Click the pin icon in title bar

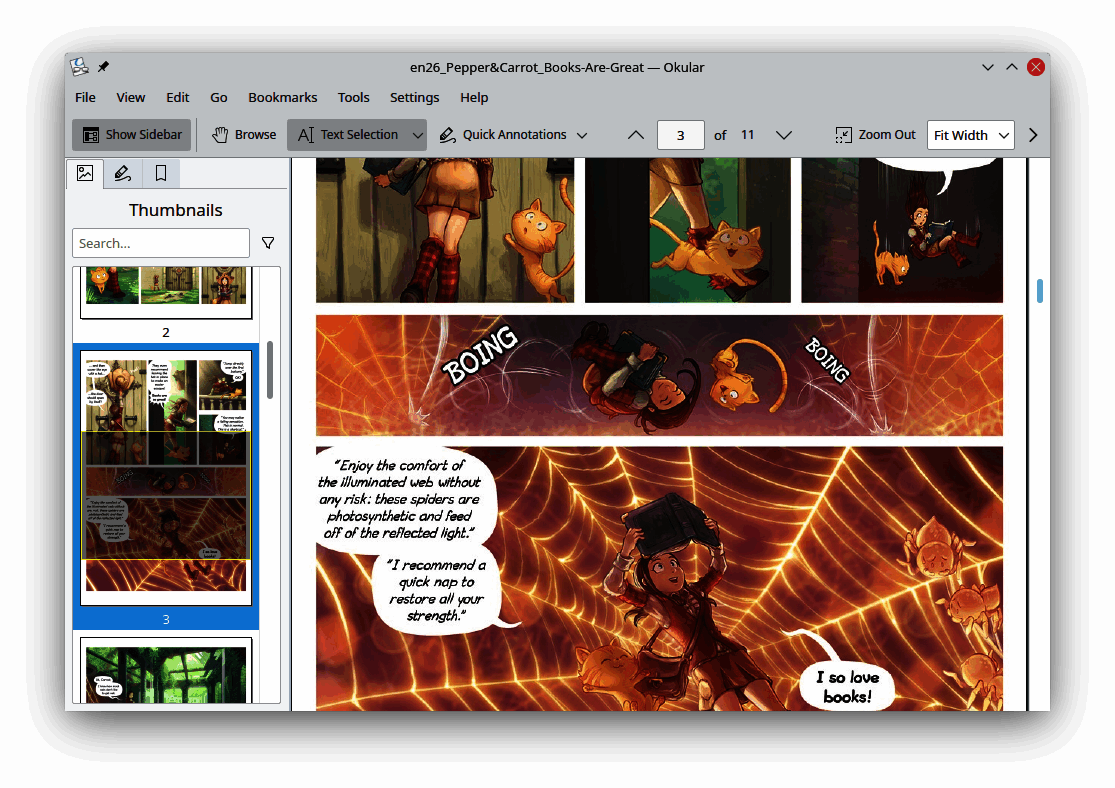(103, 67)
